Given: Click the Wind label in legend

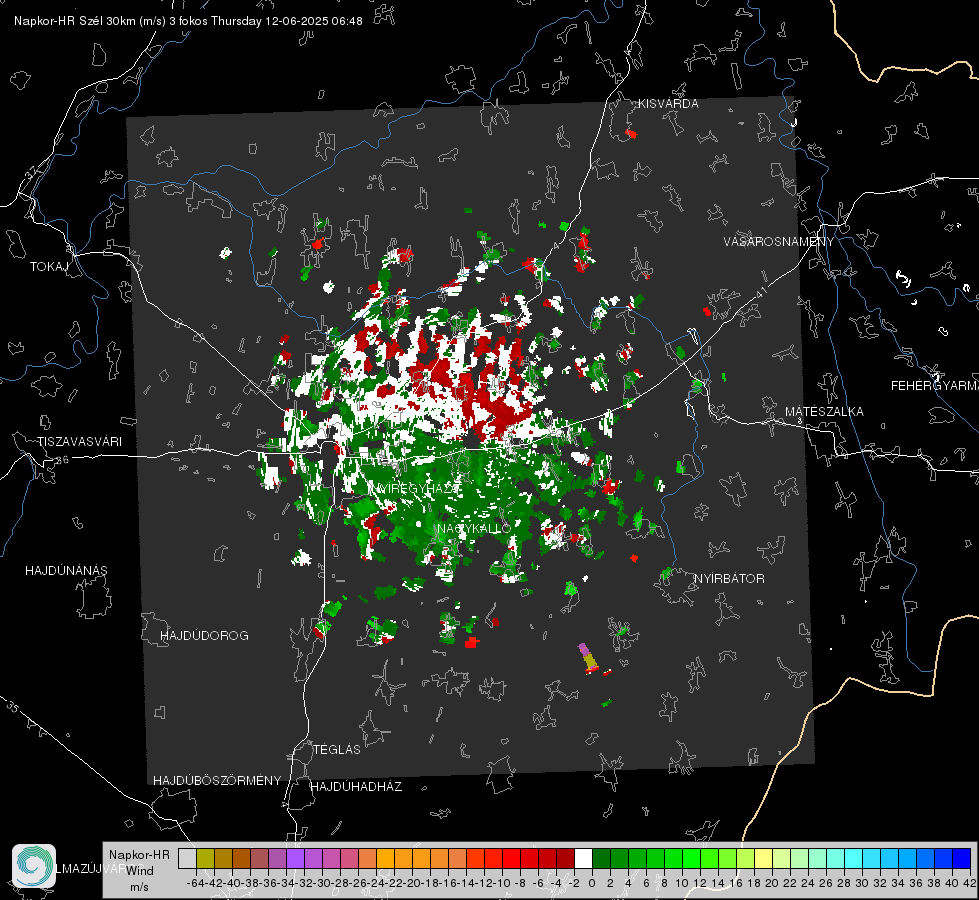Looking at the screenshot, I should 140,871.
